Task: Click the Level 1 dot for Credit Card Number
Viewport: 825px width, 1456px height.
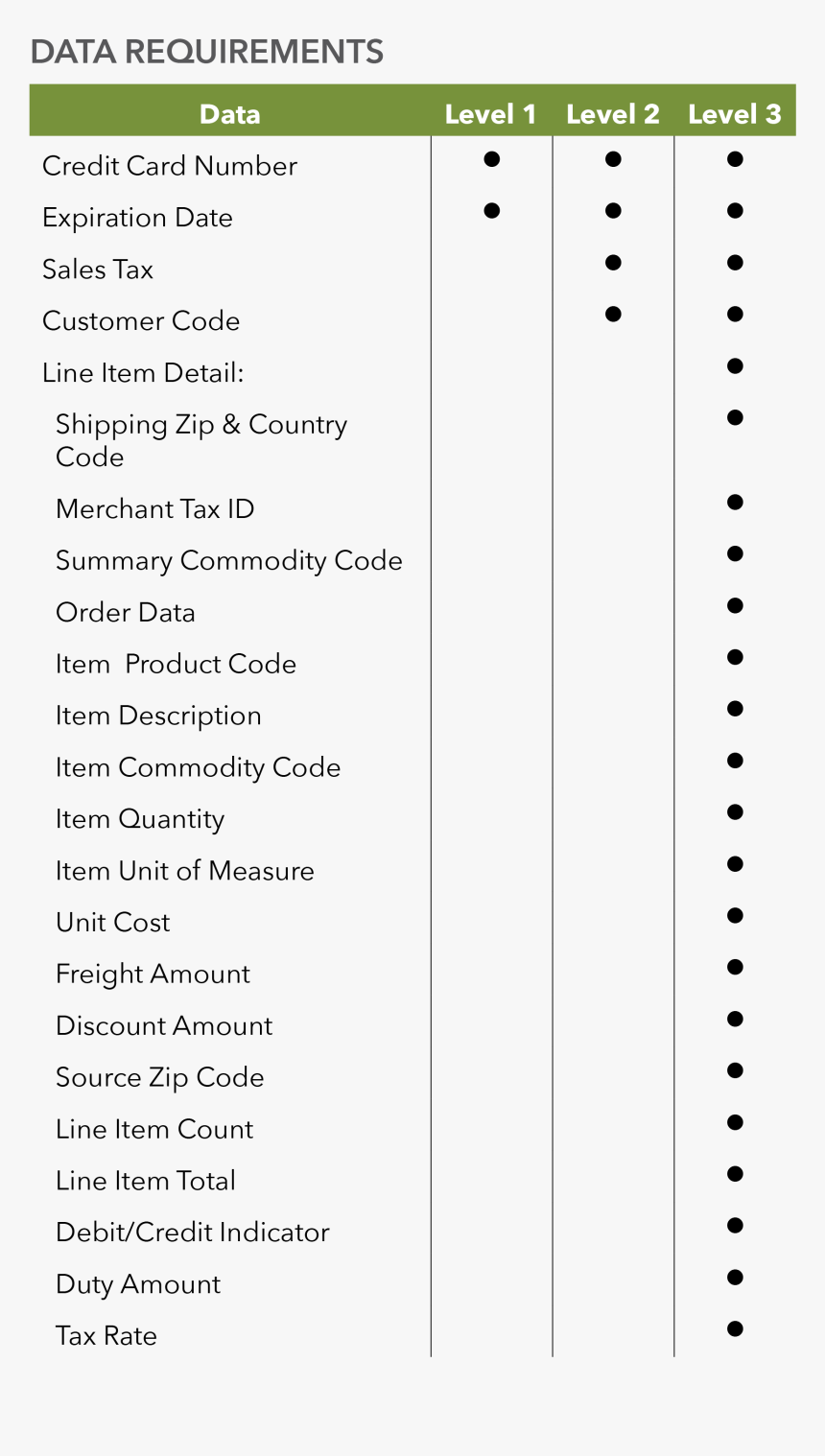Action: pyautogui.click(x=491, y=159)
